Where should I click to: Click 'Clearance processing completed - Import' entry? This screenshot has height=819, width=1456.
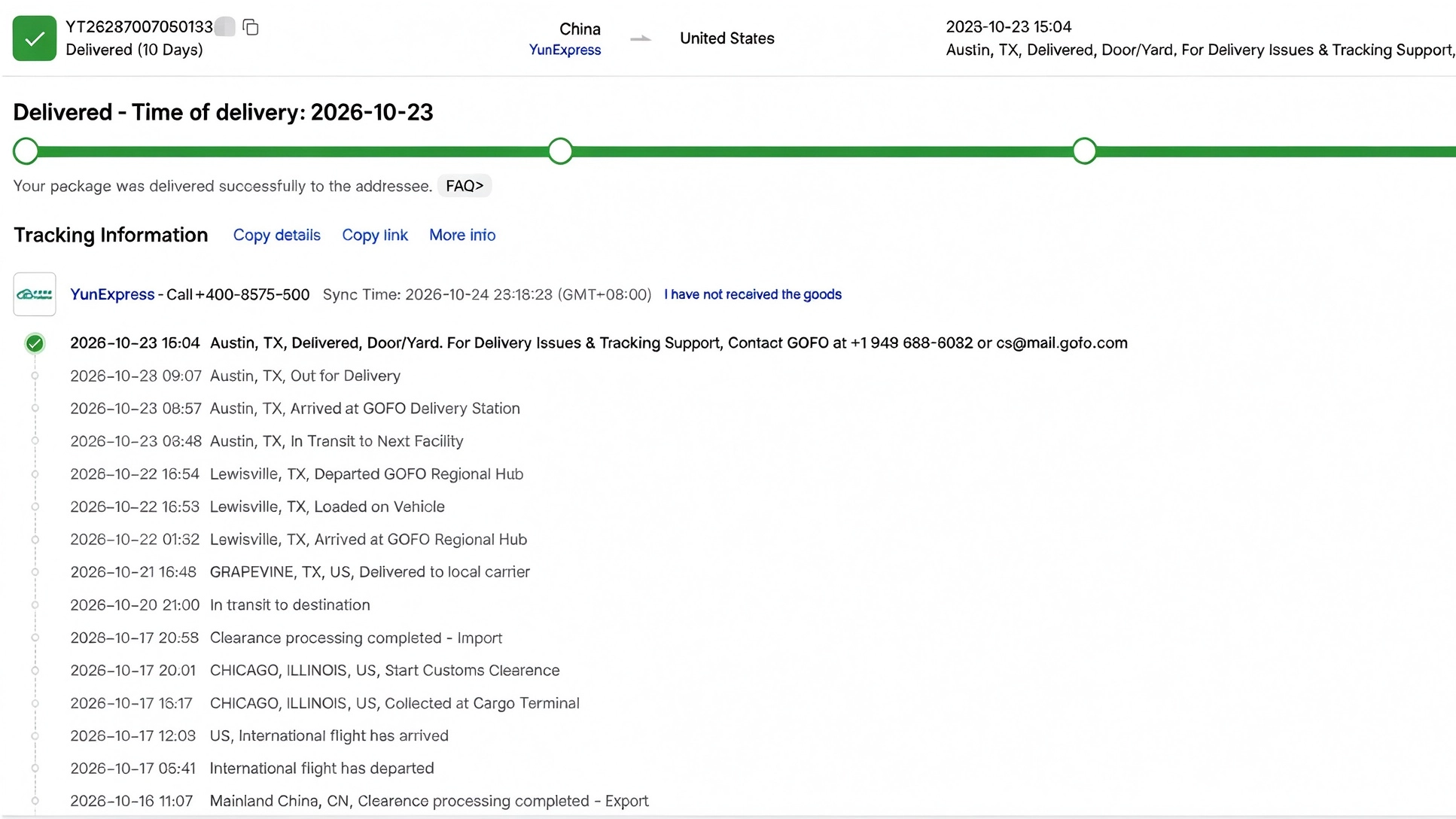coord(356,638)
